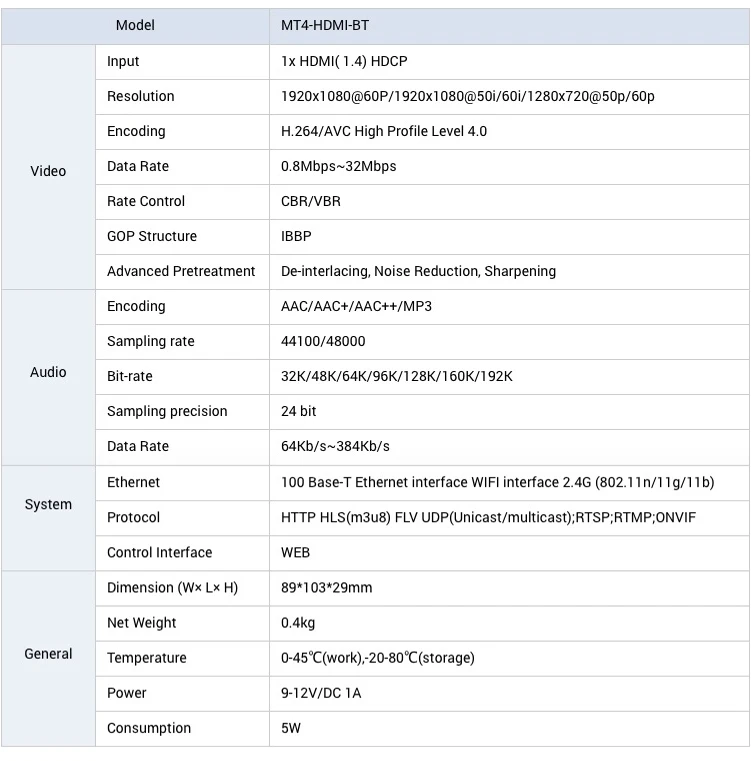Click the System category cell
Image resolution: width=751 pixels, height=761 pixels.
point(48,504)
